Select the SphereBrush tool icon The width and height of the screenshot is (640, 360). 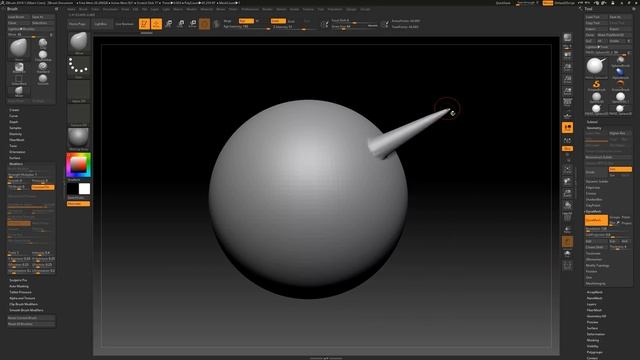click(620, 61)
